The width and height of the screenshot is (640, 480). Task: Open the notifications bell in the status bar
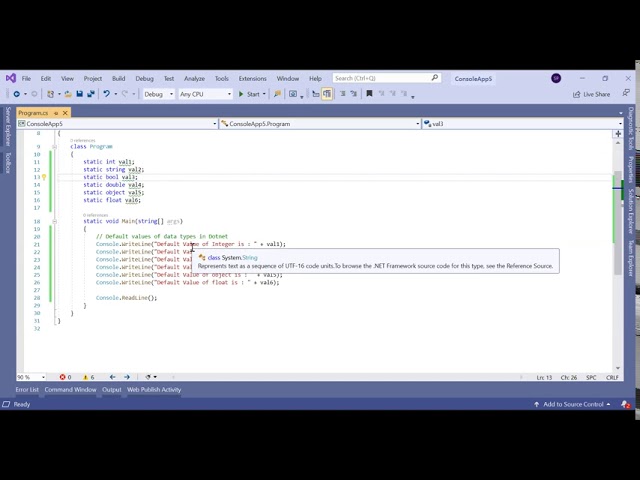pyautogui.click(x=625, y=404)
